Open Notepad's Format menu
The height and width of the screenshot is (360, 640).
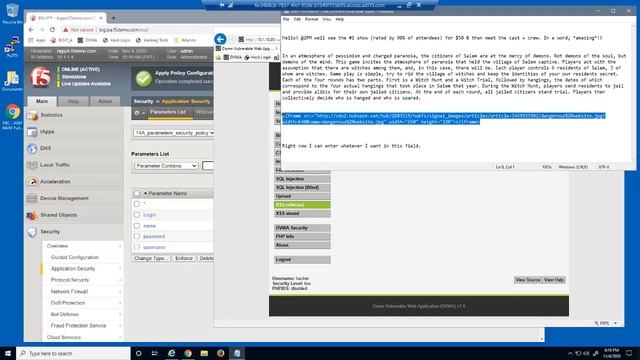tap(311, 19)
